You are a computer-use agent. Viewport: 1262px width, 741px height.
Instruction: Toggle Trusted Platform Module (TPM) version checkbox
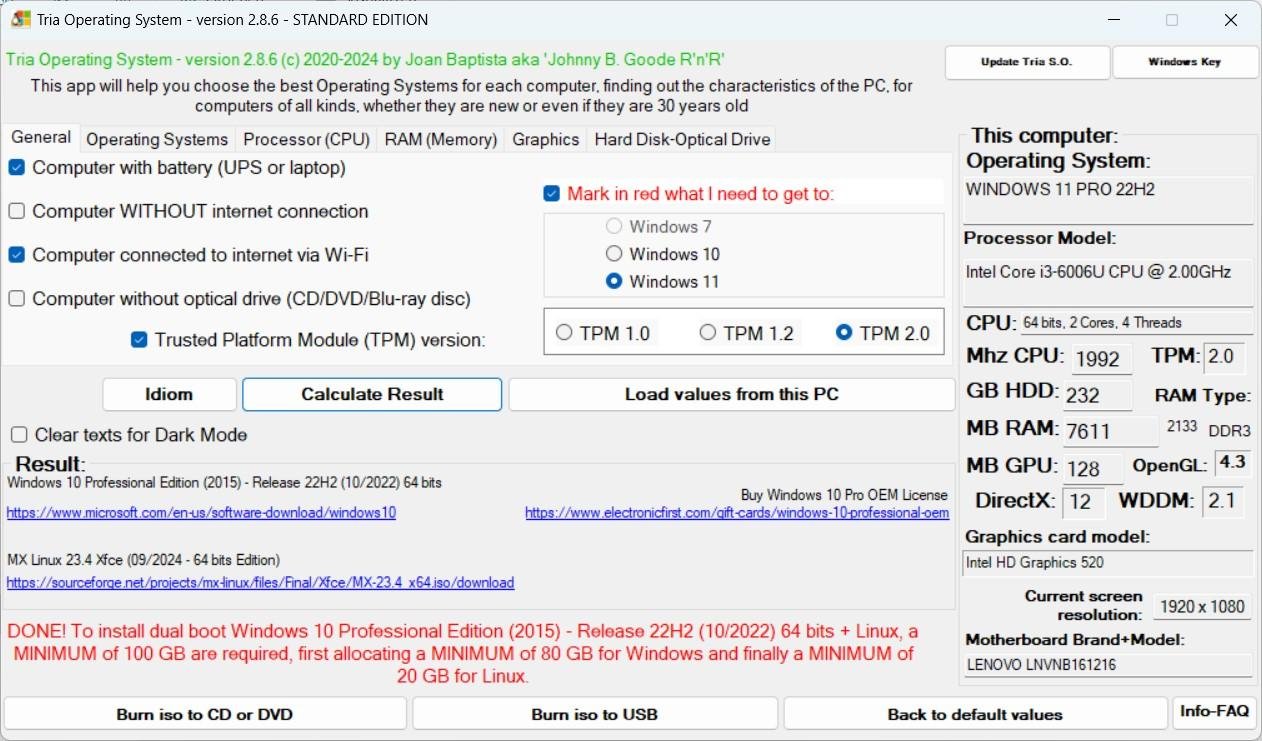139,340
